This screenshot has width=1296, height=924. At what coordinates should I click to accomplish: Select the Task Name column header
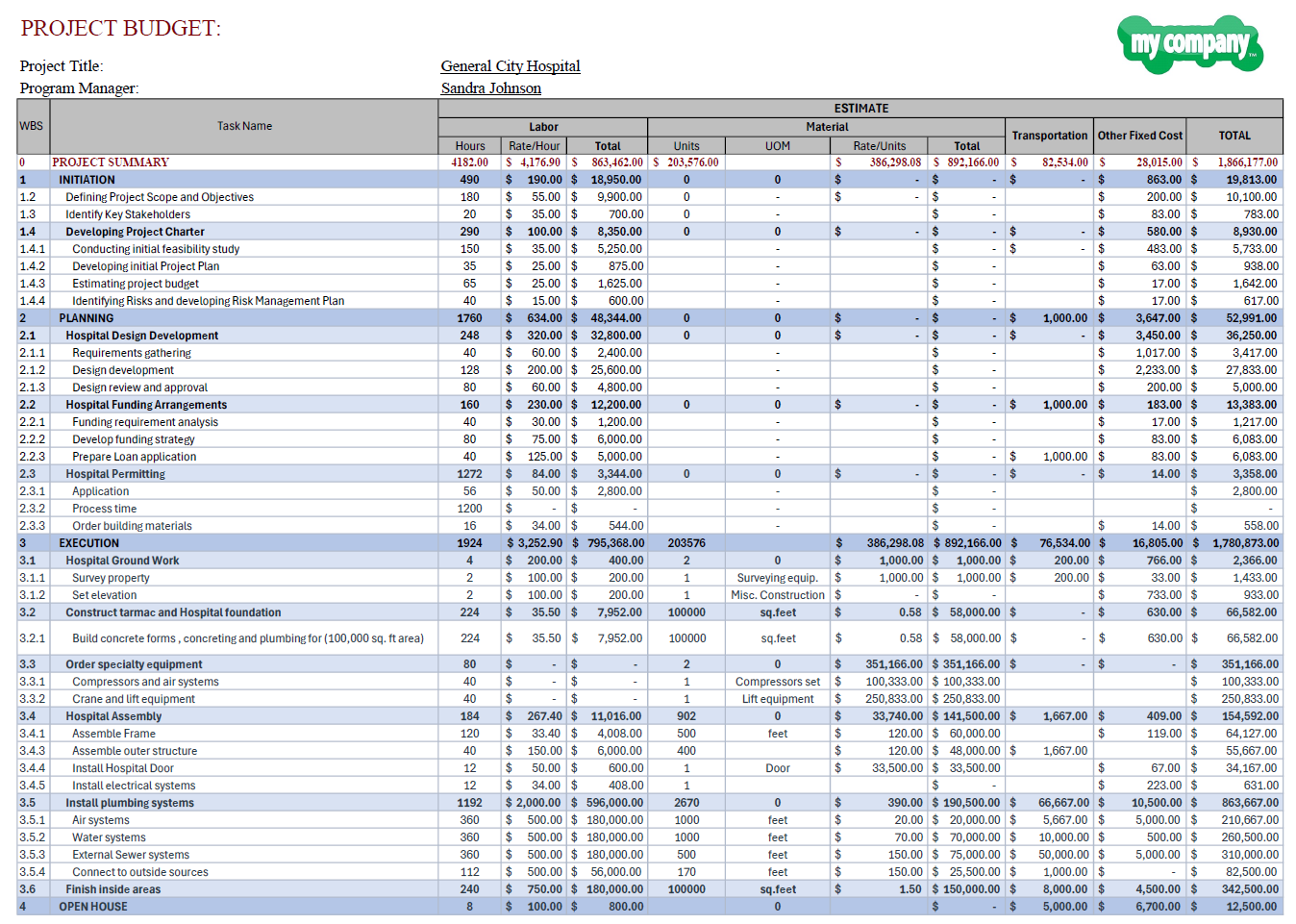pyautogui.click(x=244, y=126)
